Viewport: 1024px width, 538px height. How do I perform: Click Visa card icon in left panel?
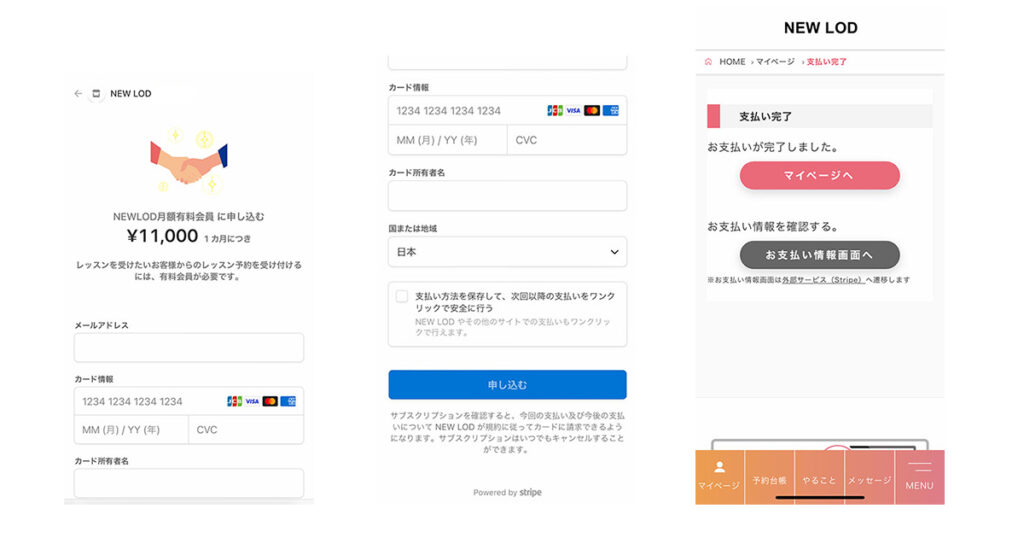[x=252, y=401]
